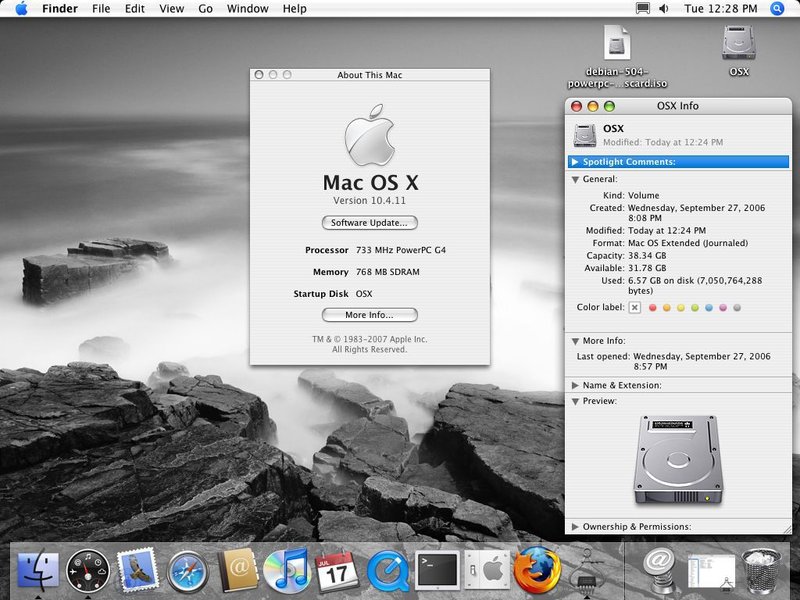Open the Edit menu

coord(135,9)
